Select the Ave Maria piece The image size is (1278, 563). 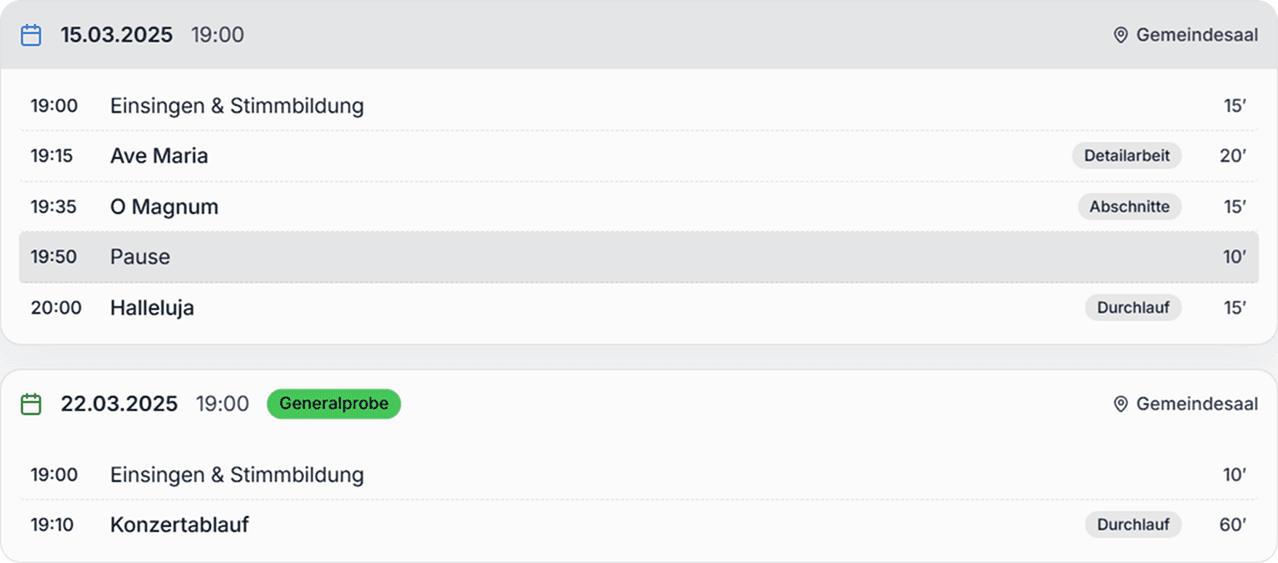[x=159, y=156]
